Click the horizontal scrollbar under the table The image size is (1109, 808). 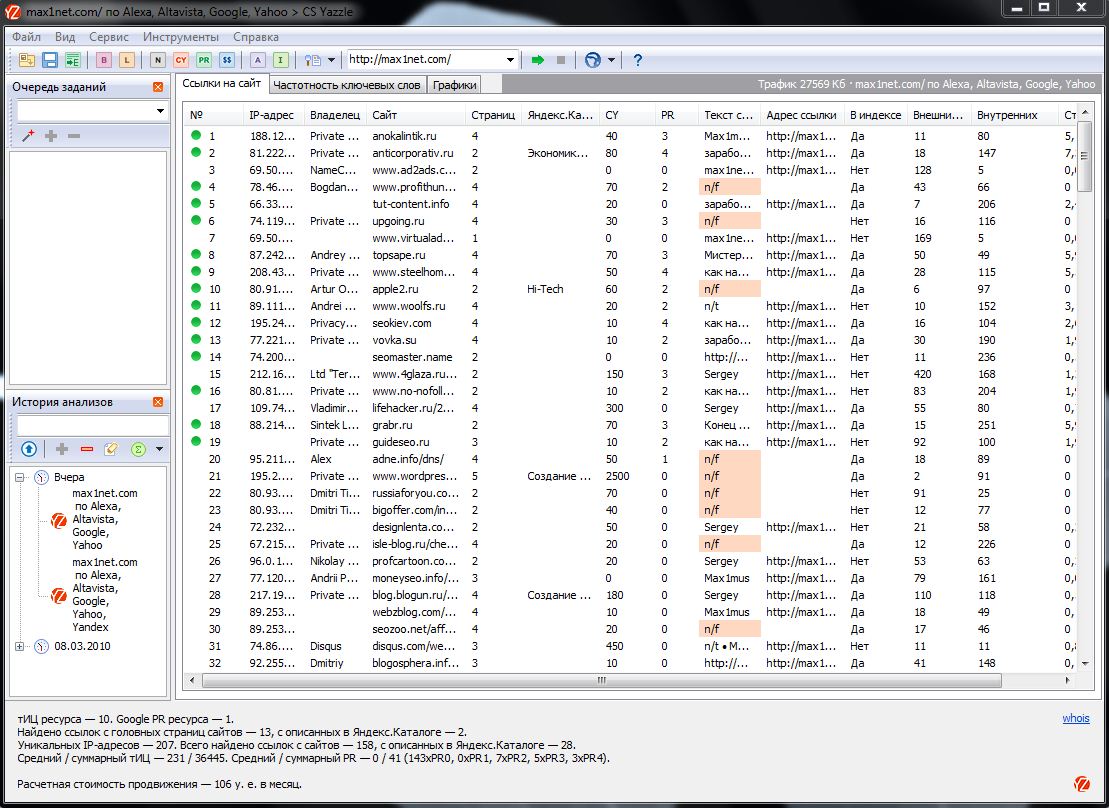tap(602, 680)
